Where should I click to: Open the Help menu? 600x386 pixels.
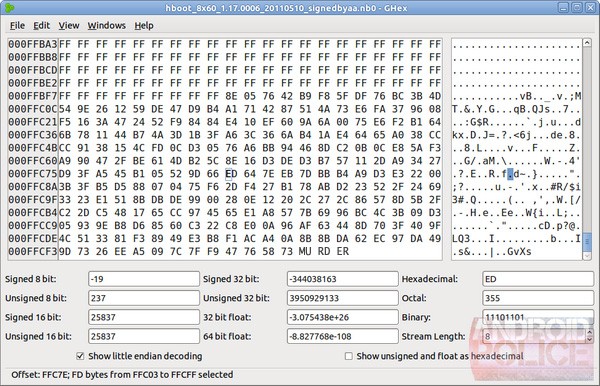[x=144, y=26]
